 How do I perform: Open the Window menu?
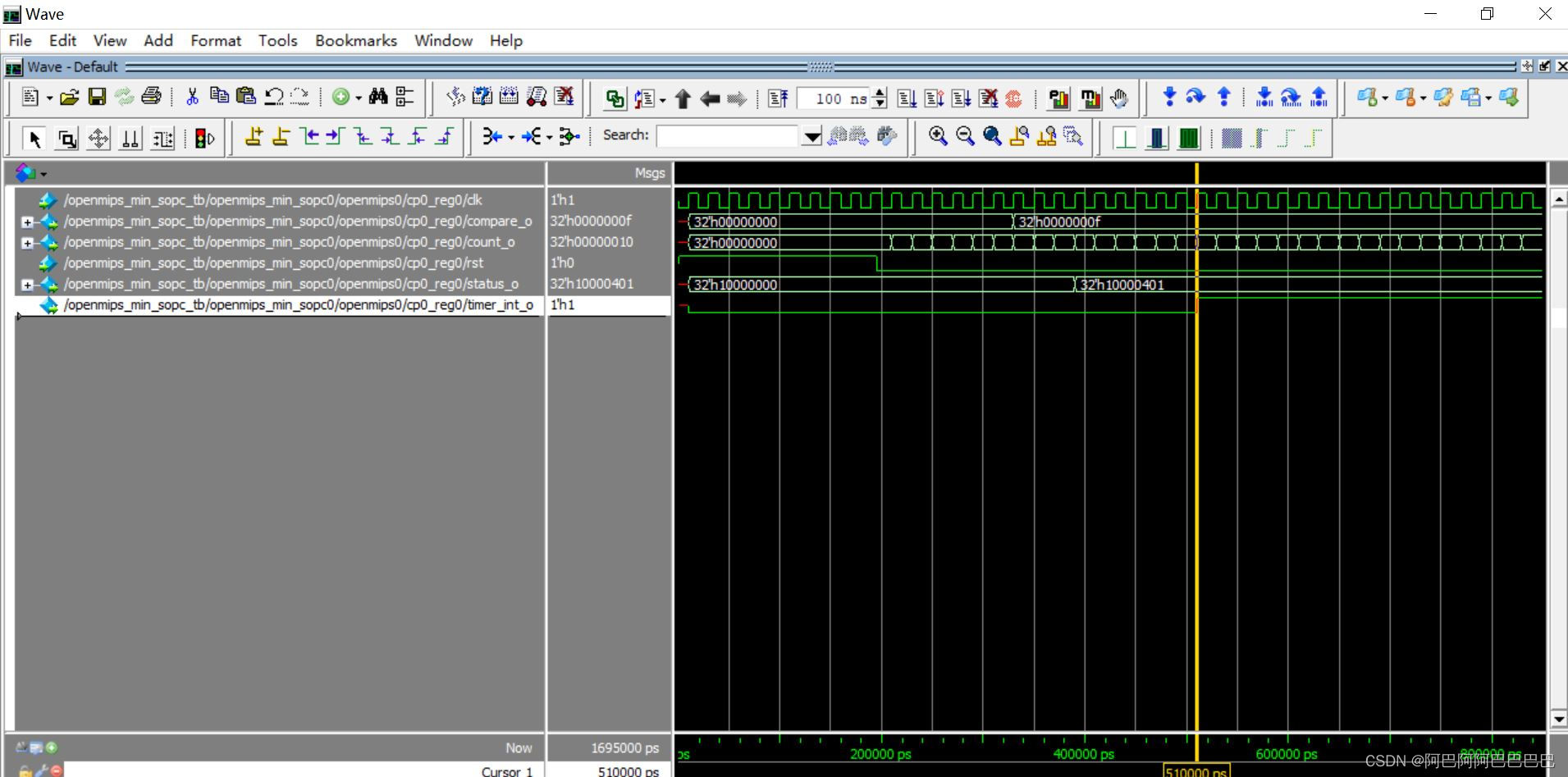pyautogui.click(x=443, y=40)
